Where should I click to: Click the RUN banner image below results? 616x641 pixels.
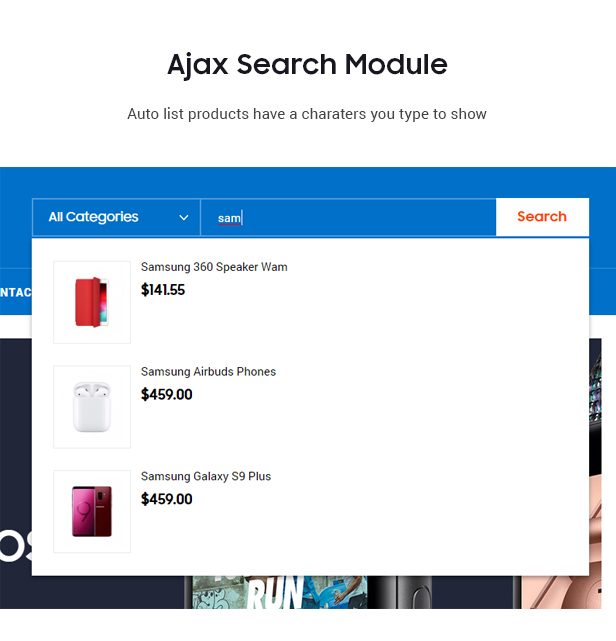pos(276,592)
